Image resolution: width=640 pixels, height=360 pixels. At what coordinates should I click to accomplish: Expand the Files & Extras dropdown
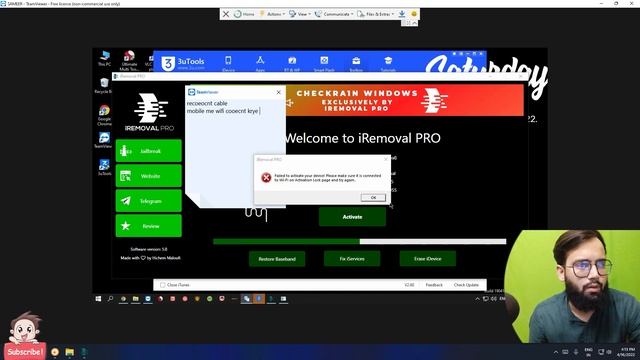pyautogui.click(x=376, y=14)
